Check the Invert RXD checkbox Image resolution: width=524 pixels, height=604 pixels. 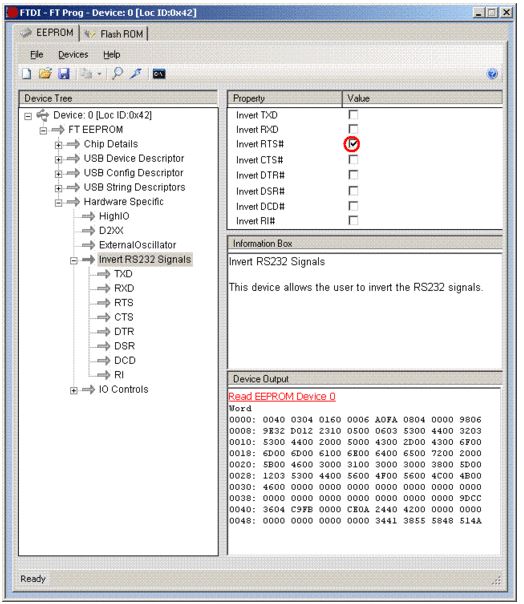click(353, 129)
